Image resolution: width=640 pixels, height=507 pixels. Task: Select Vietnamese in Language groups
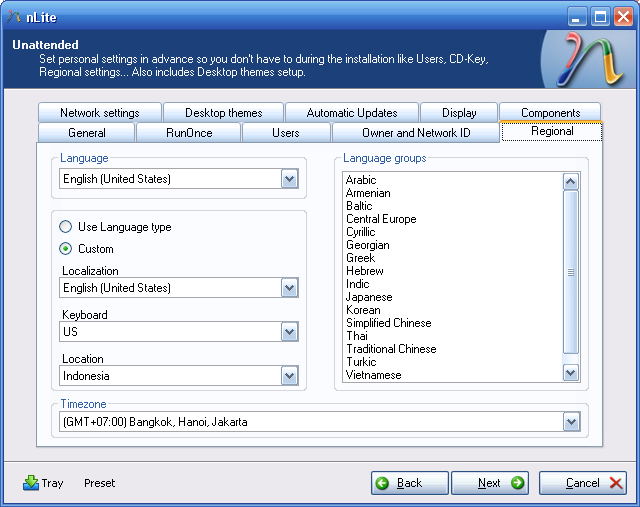click(373, 375)
